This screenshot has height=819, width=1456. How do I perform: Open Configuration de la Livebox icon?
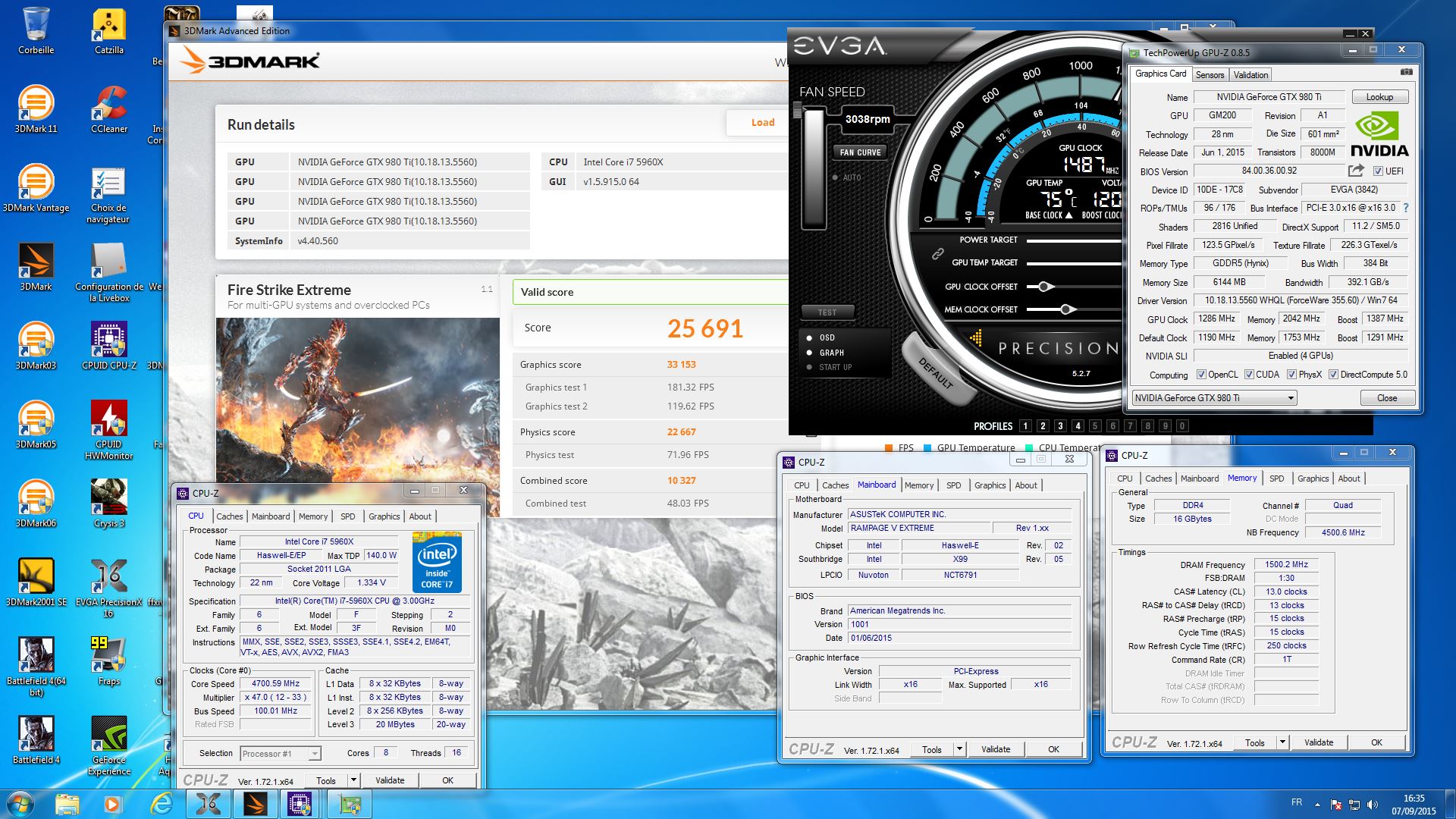click(108, 274)
